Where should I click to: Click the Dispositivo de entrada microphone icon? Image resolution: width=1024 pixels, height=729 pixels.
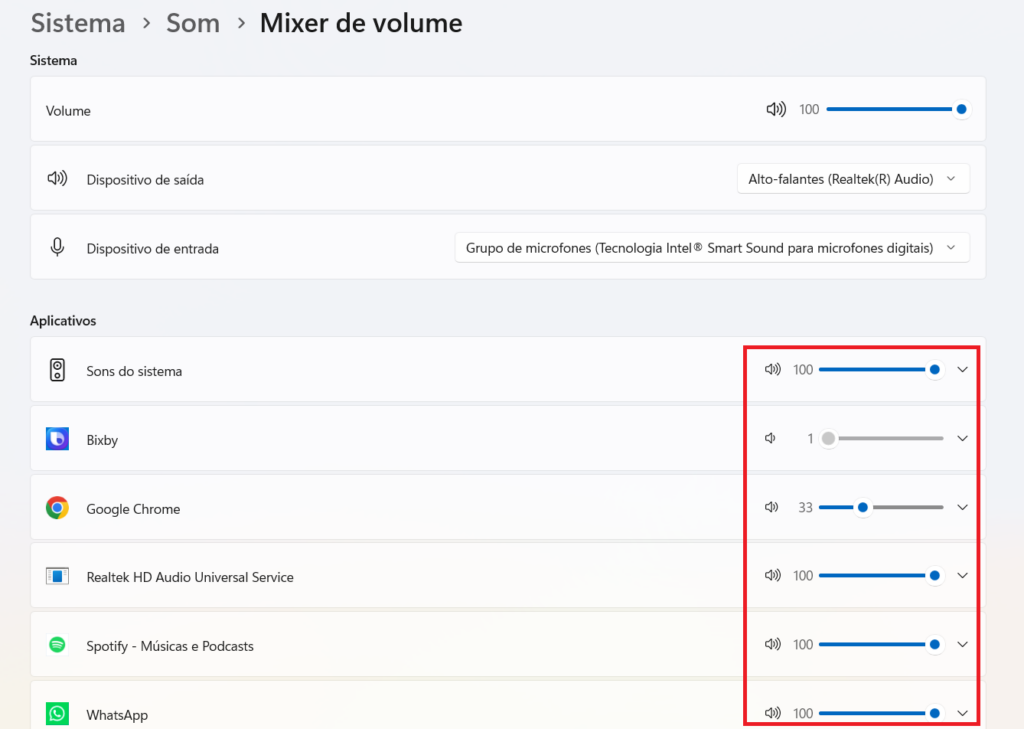click(x=57, y=247)
